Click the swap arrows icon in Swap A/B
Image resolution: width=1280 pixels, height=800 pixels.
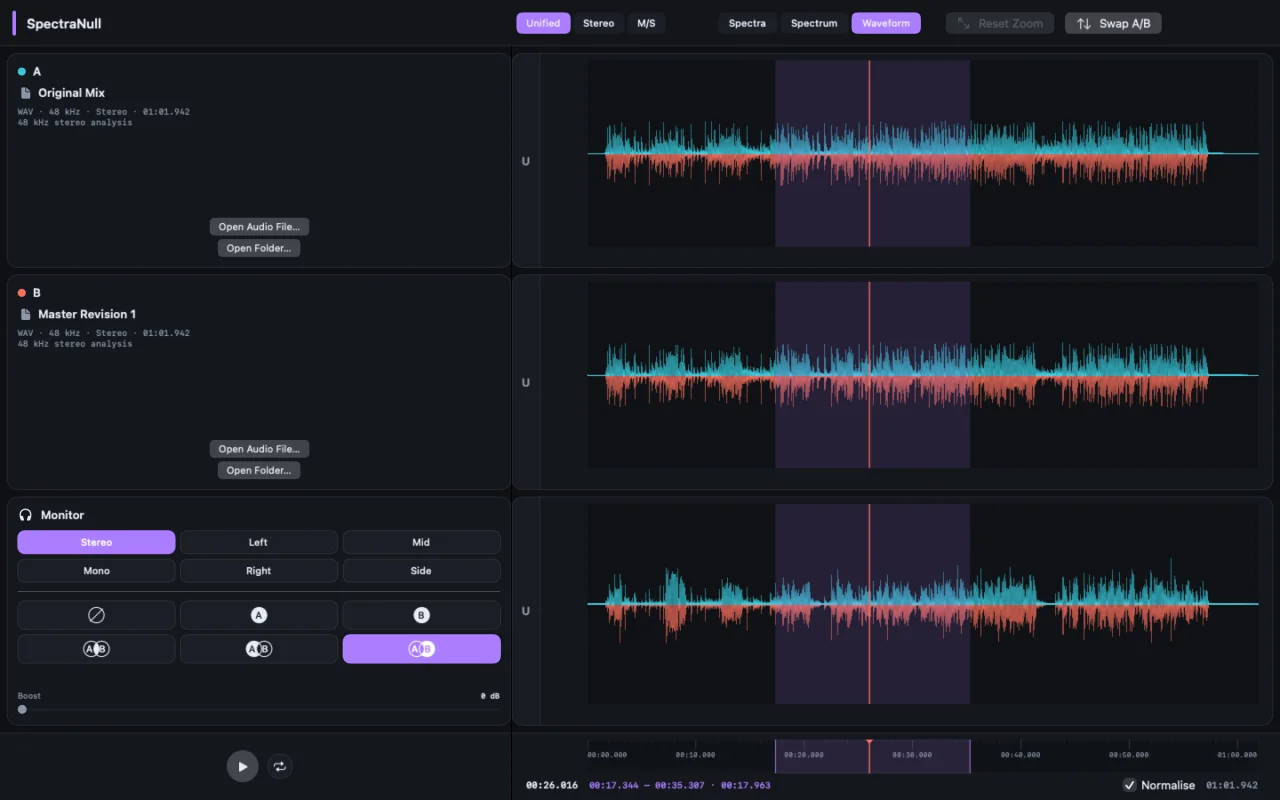point(1084,23)
